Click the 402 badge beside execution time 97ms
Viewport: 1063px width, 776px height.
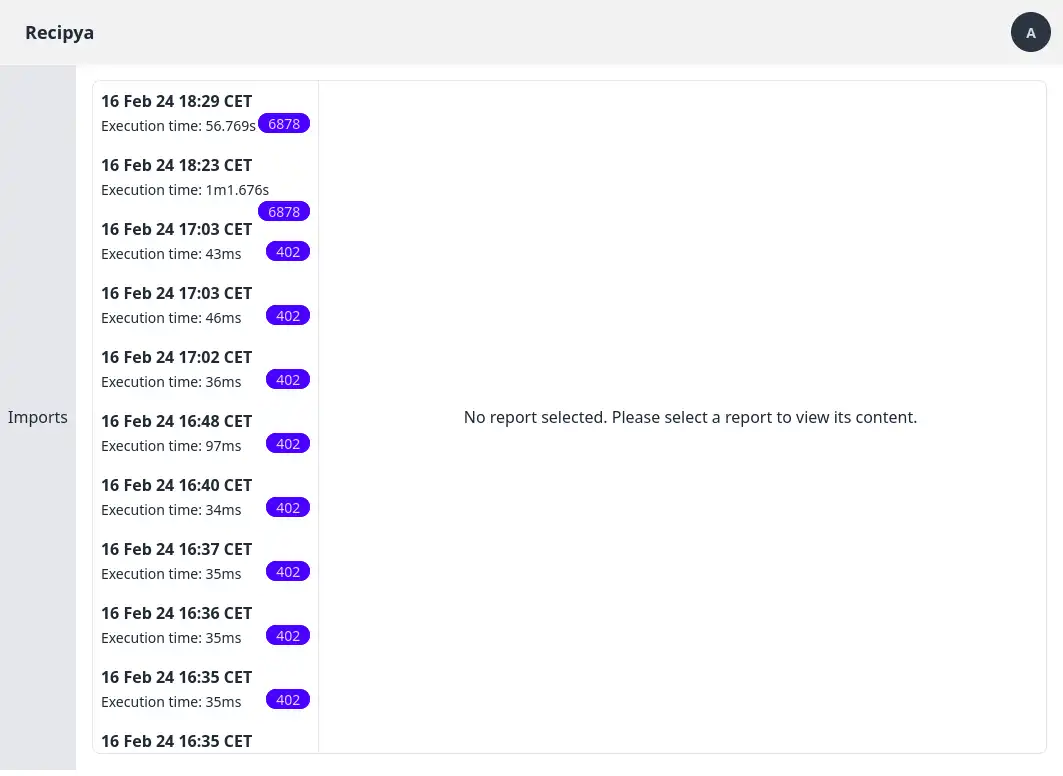tap(288, 444)
